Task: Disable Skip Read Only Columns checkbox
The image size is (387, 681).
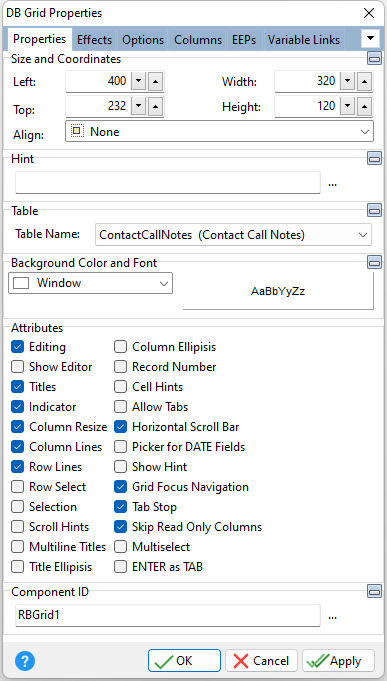Action: coord(120,527)
